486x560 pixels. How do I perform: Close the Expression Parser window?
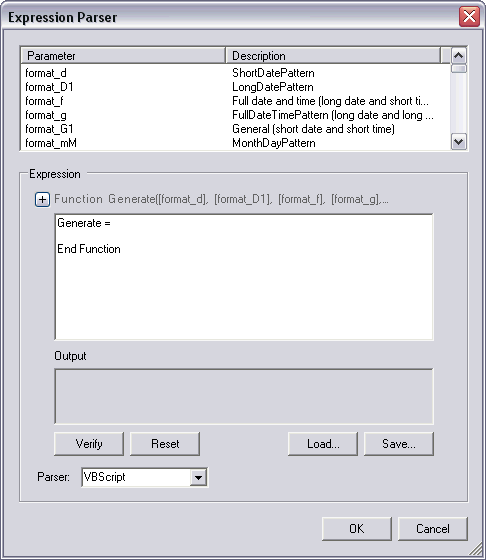pos(469,16)
